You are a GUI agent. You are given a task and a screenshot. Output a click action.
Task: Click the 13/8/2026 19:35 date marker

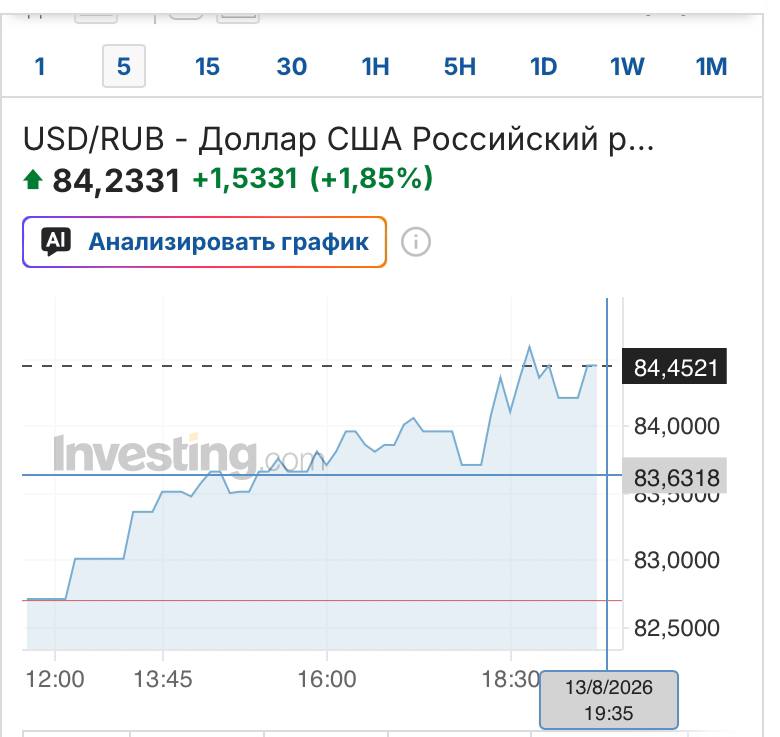click(609, 700)
